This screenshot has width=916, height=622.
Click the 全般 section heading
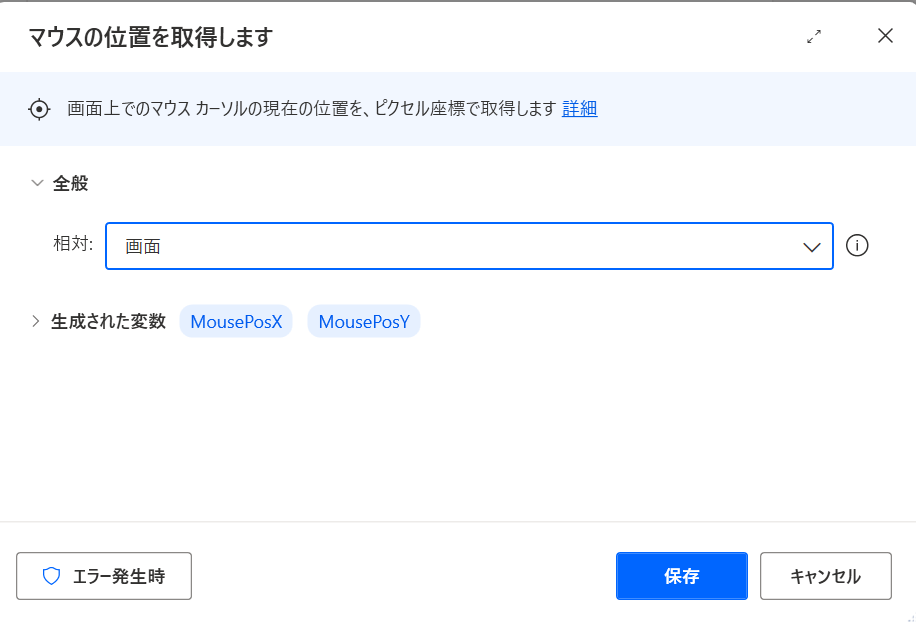71,183
